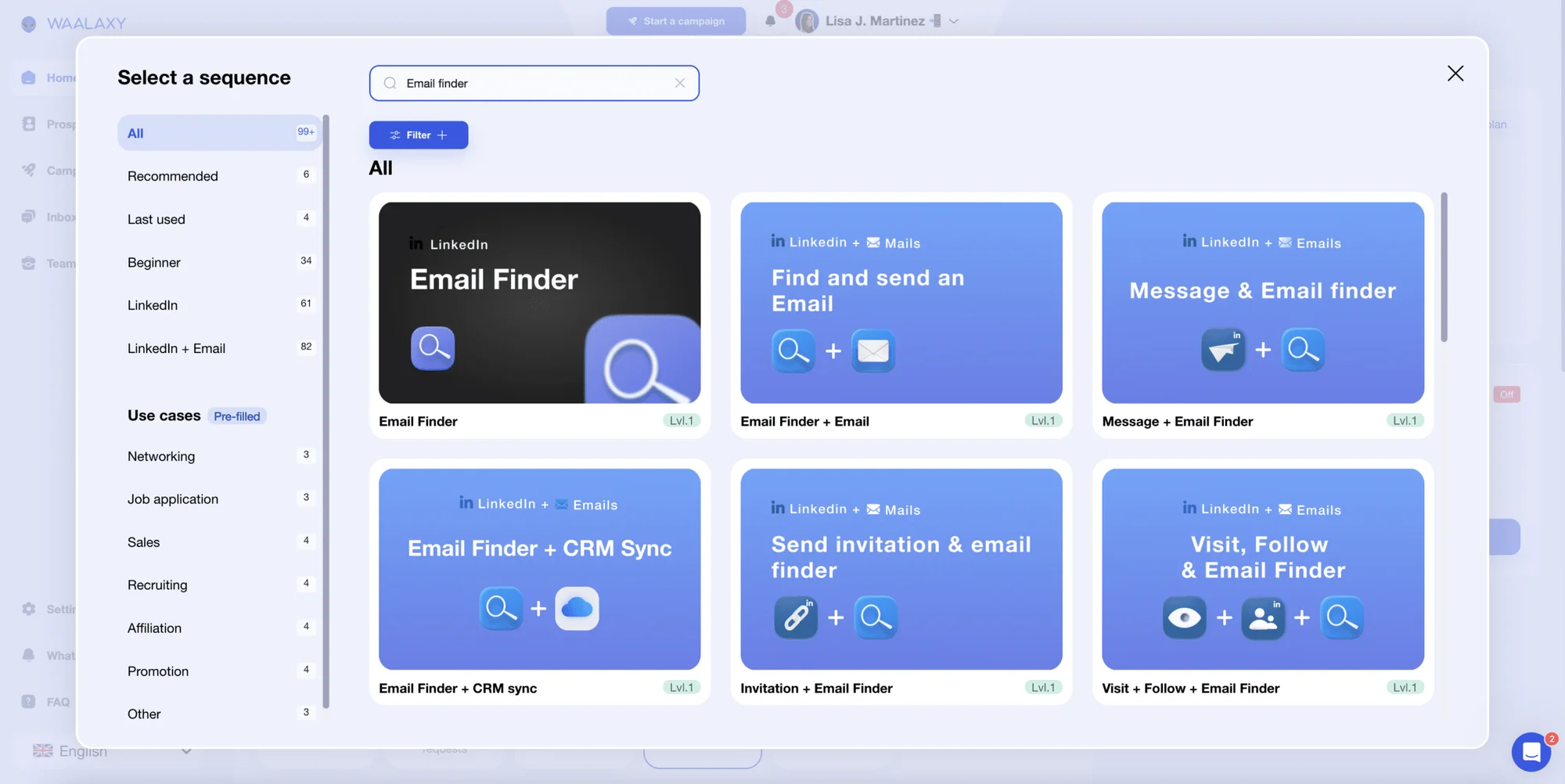Click the Pre-filled badge
This screenshot has width=1565, height=784.
[x=237, y=416]
